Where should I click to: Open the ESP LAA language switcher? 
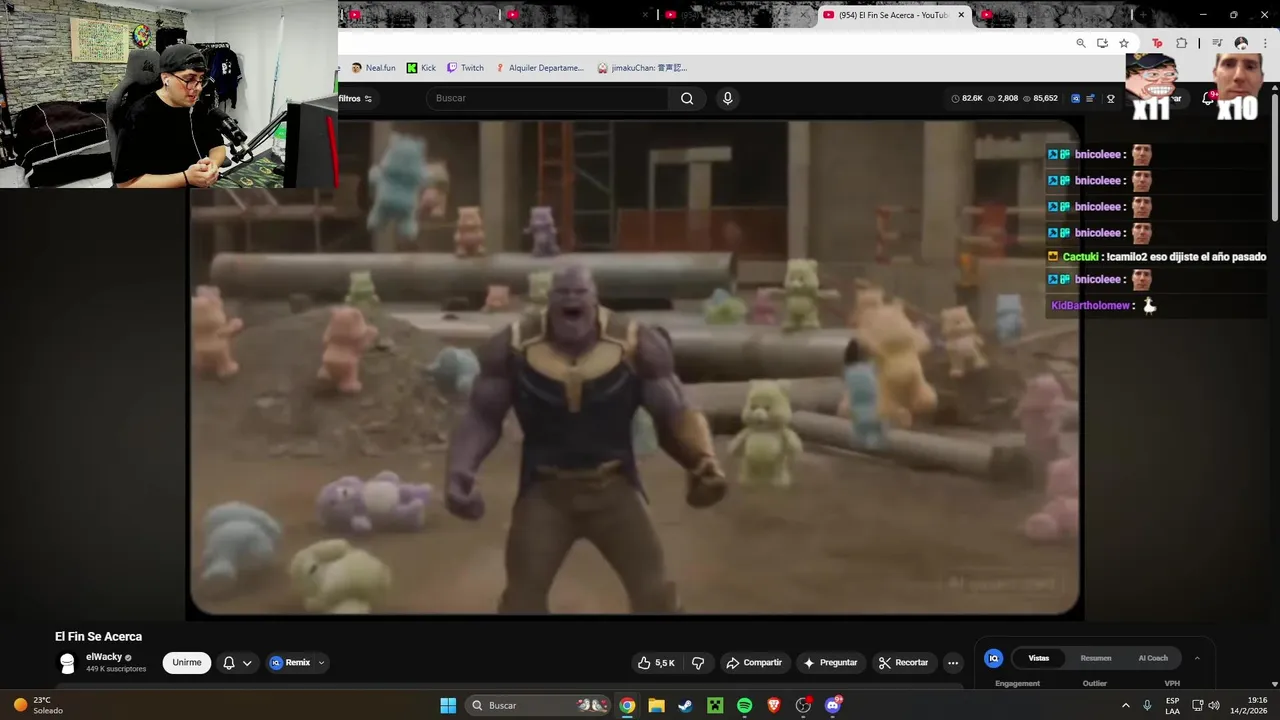point(1173,705)
